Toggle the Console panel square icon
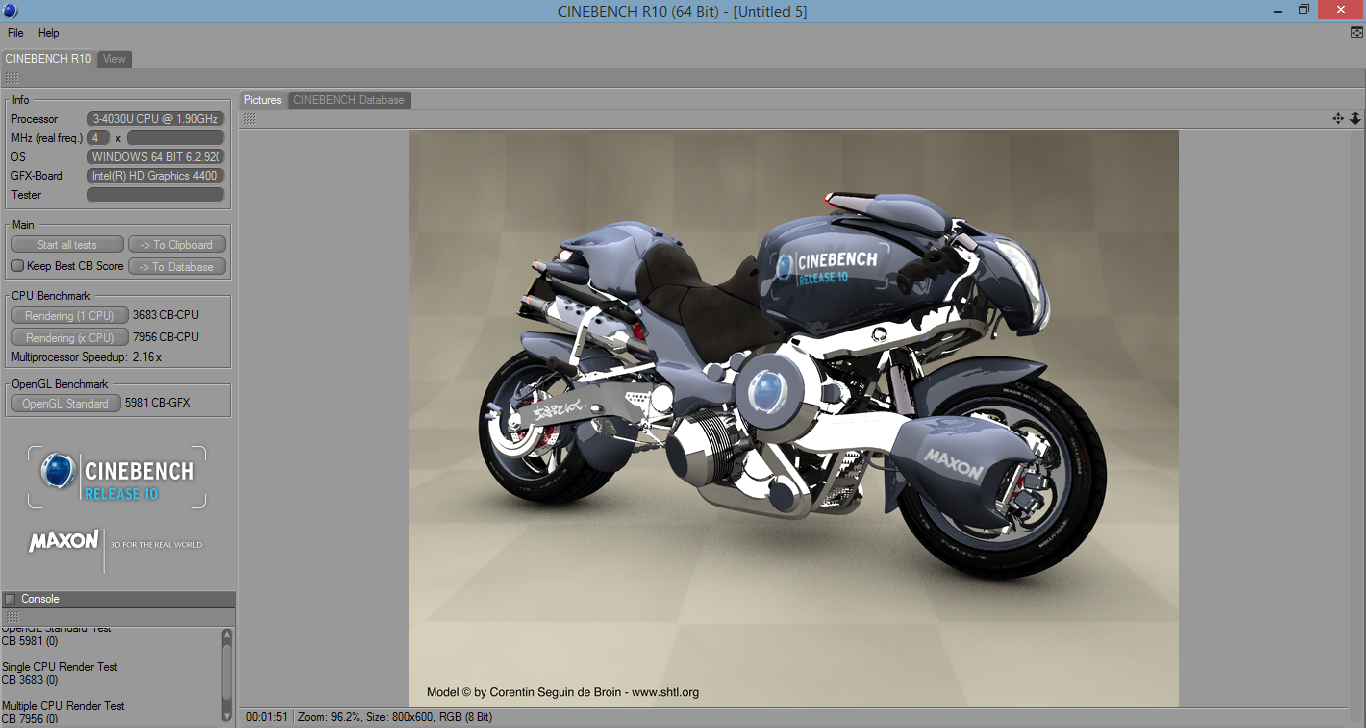Viewport: 1366px width, 728px height. (x=10, y=600)
